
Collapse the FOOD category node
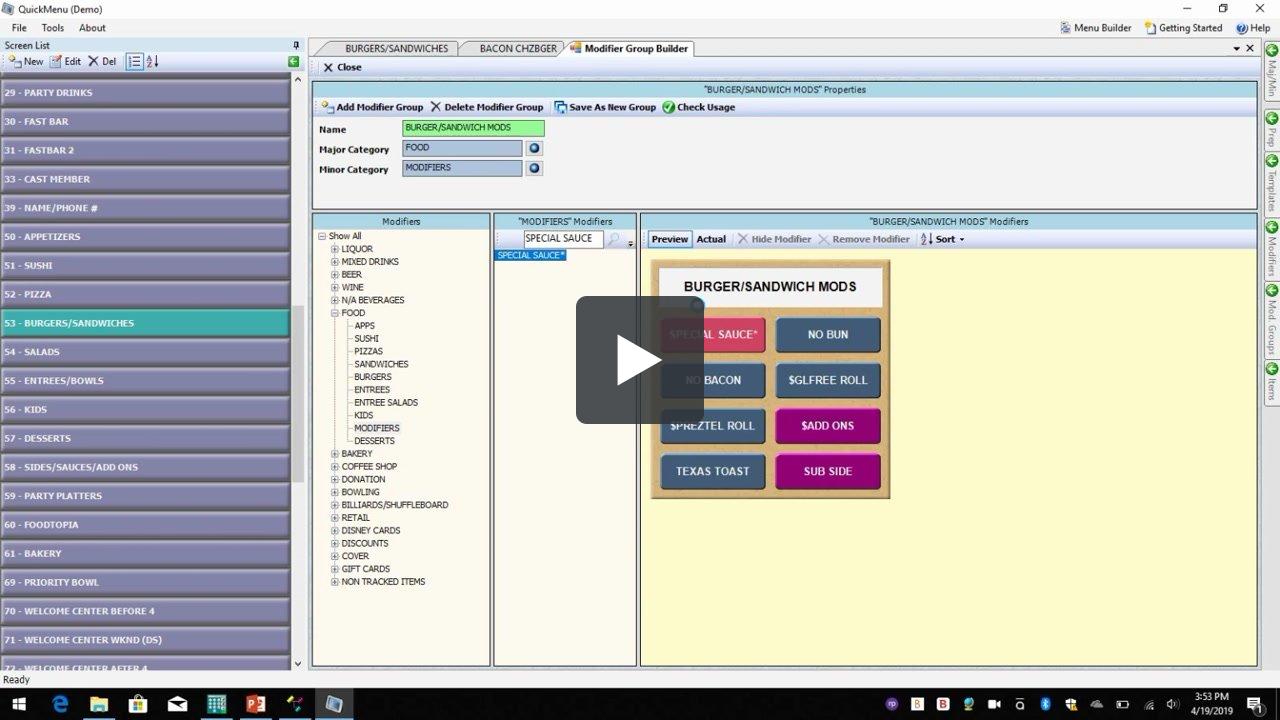pyautogui.click(x=334, y=312)
